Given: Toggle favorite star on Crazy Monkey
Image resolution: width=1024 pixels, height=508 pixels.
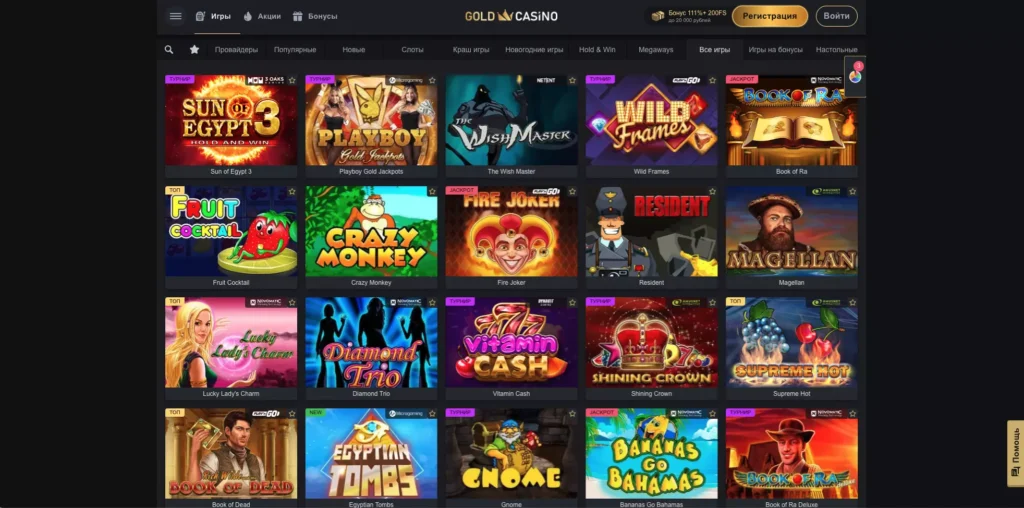Looking at the screenshot, I should (x=432, y=191).
